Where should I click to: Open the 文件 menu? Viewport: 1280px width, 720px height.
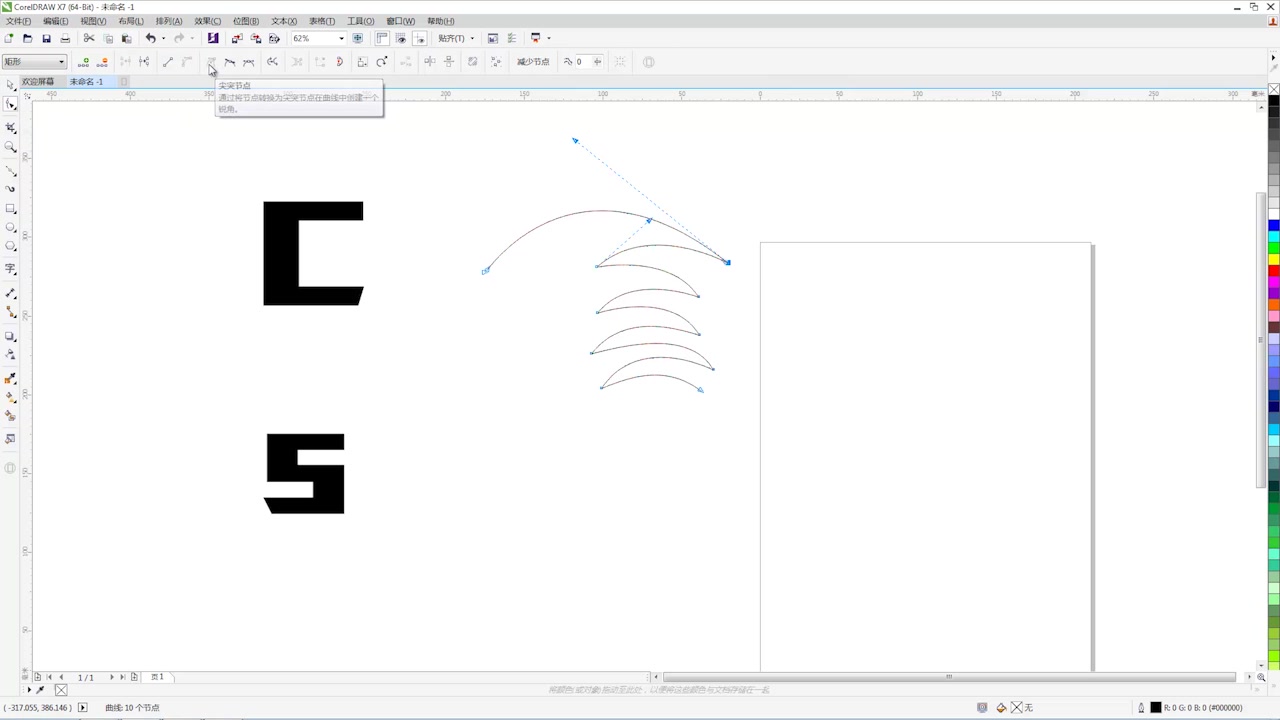[18, 21]
